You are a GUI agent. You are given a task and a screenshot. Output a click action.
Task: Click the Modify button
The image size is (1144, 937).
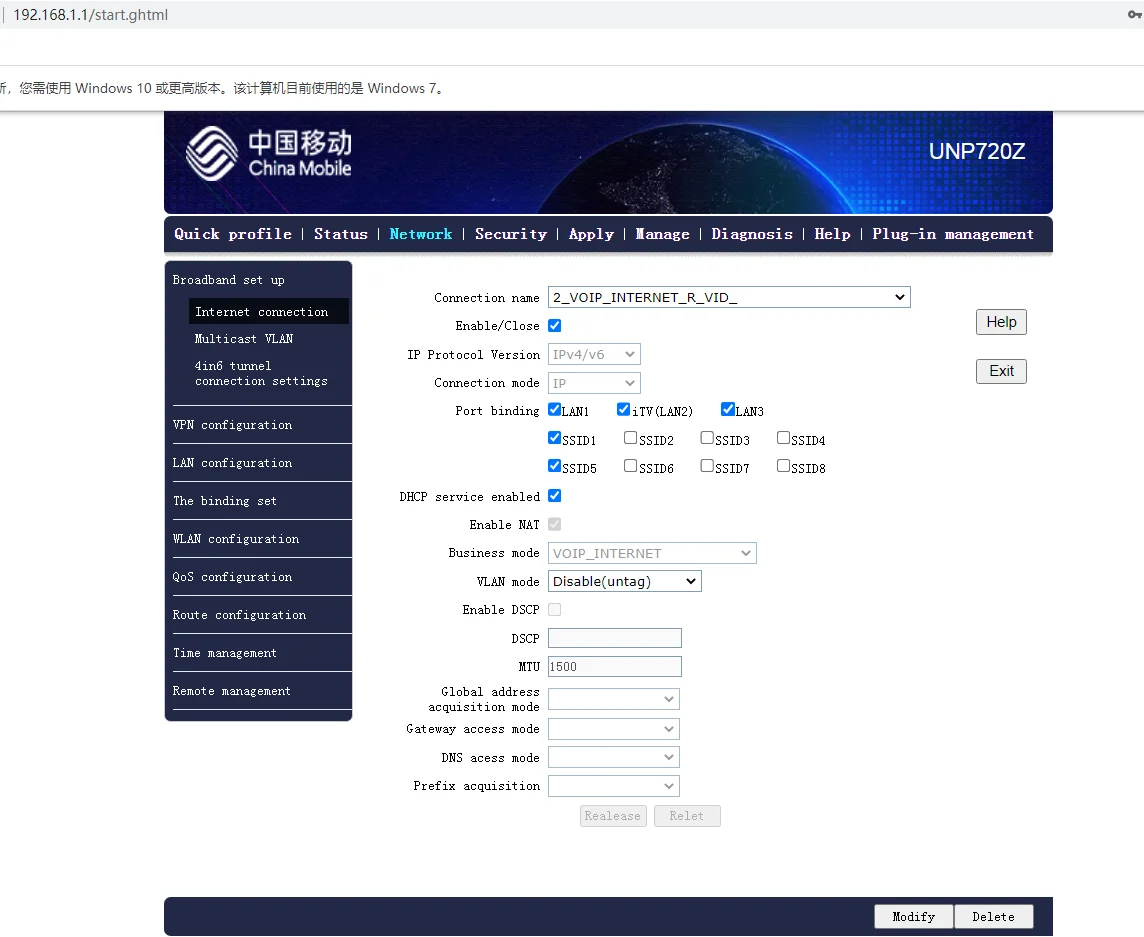pos(914,917)
